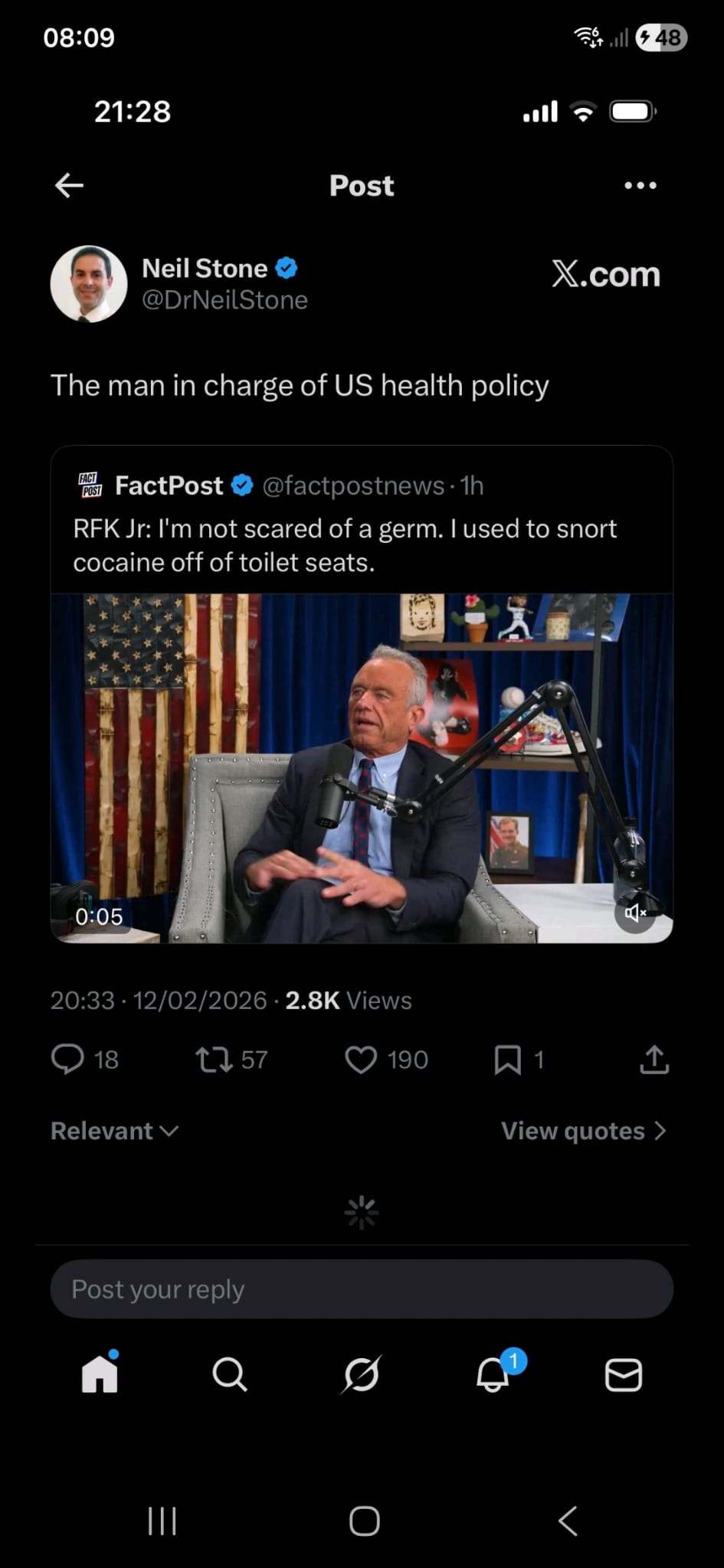Bookmark the post via bookmark icon

(x=507, y=1060)
